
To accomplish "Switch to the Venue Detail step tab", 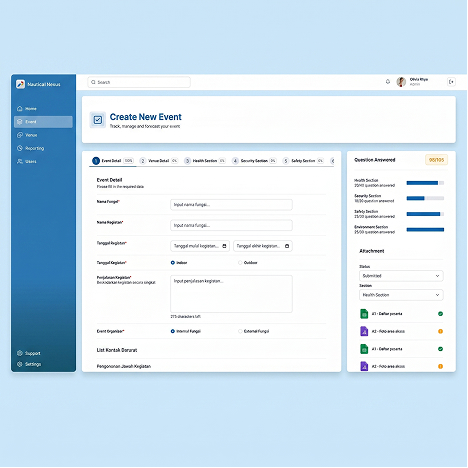I will [x=159, y=161].
